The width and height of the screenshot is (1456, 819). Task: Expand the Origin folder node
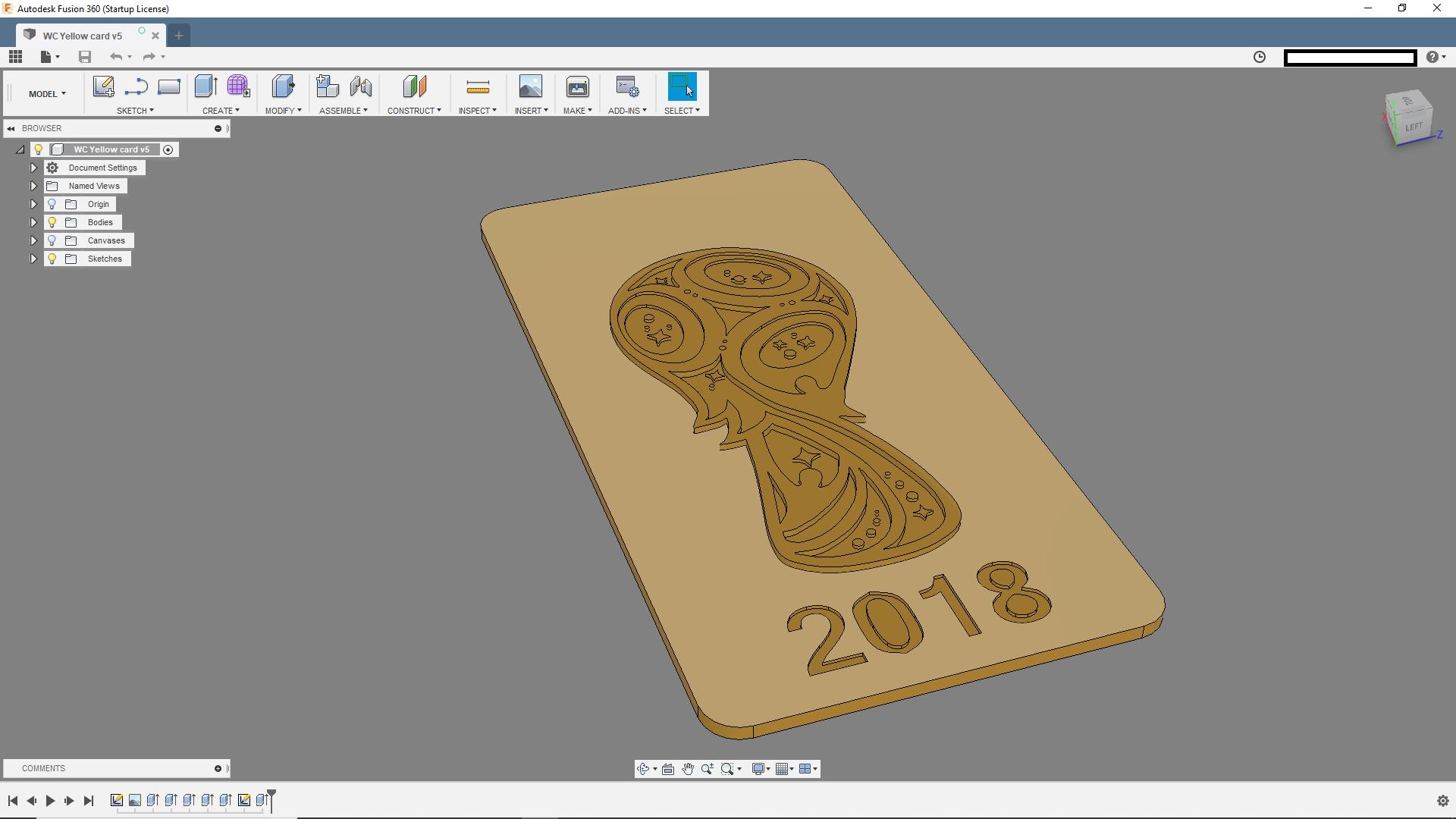tap(33, 204)
